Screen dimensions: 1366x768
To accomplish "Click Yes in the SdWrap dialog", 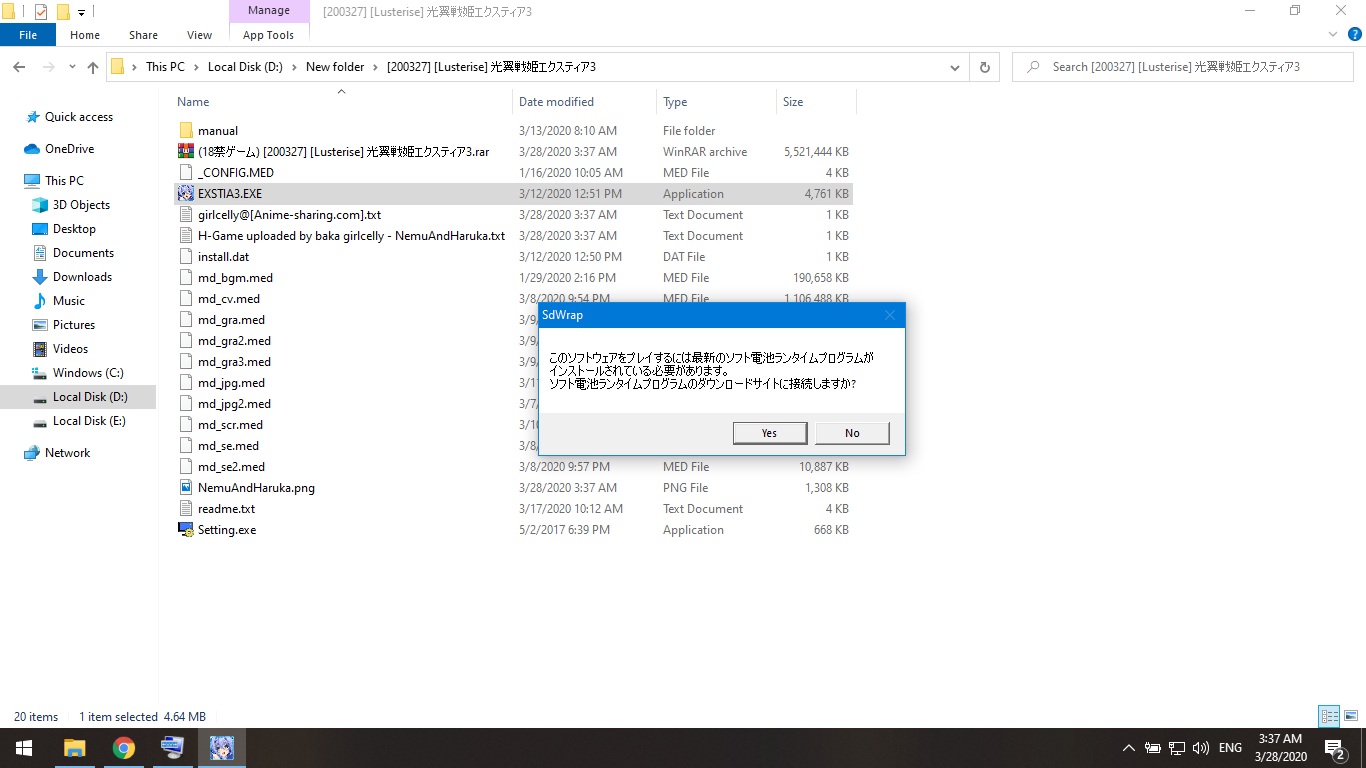I will tap(769, 433).
